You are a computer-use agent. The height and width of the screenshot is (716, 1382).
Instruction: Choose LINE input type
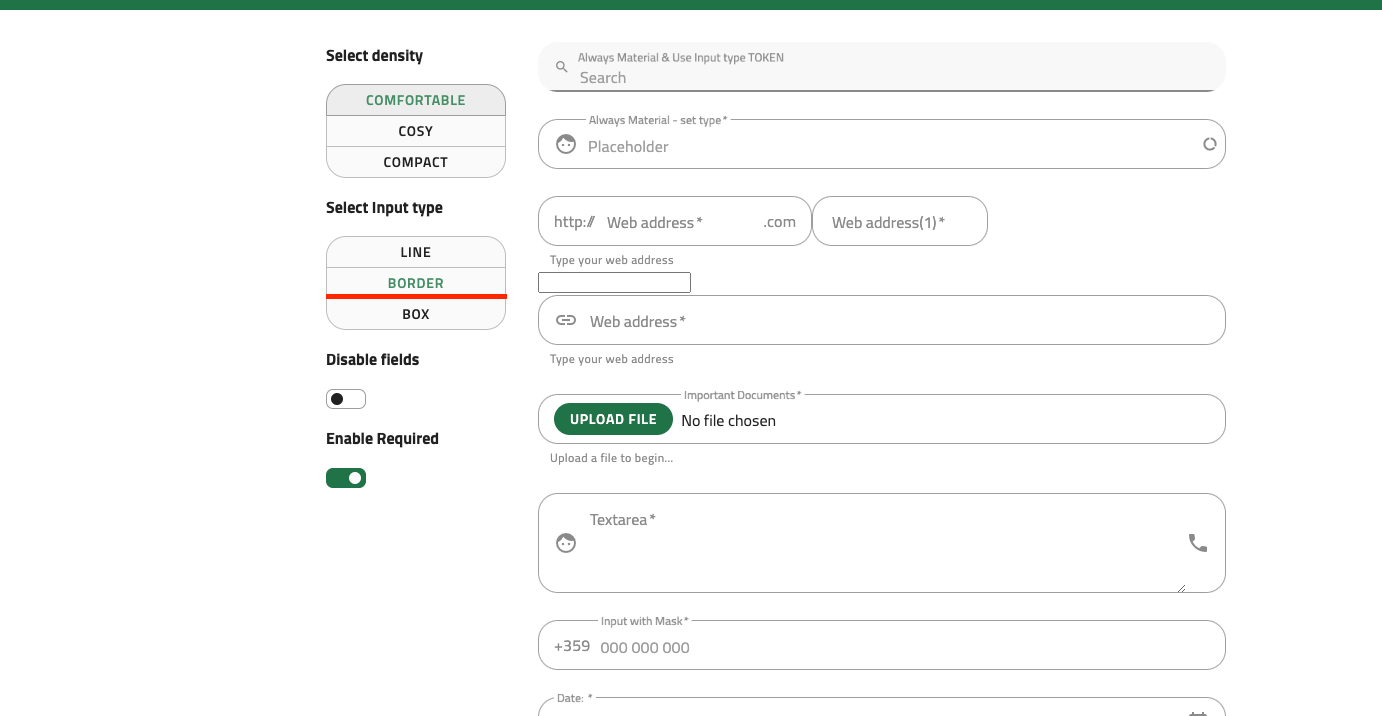[416, 252]
